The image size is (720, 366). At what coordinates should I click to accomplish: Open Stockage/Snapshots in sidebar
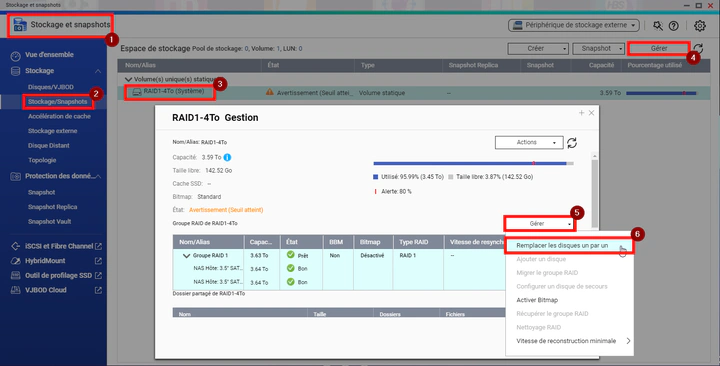[x=57, y=102]
